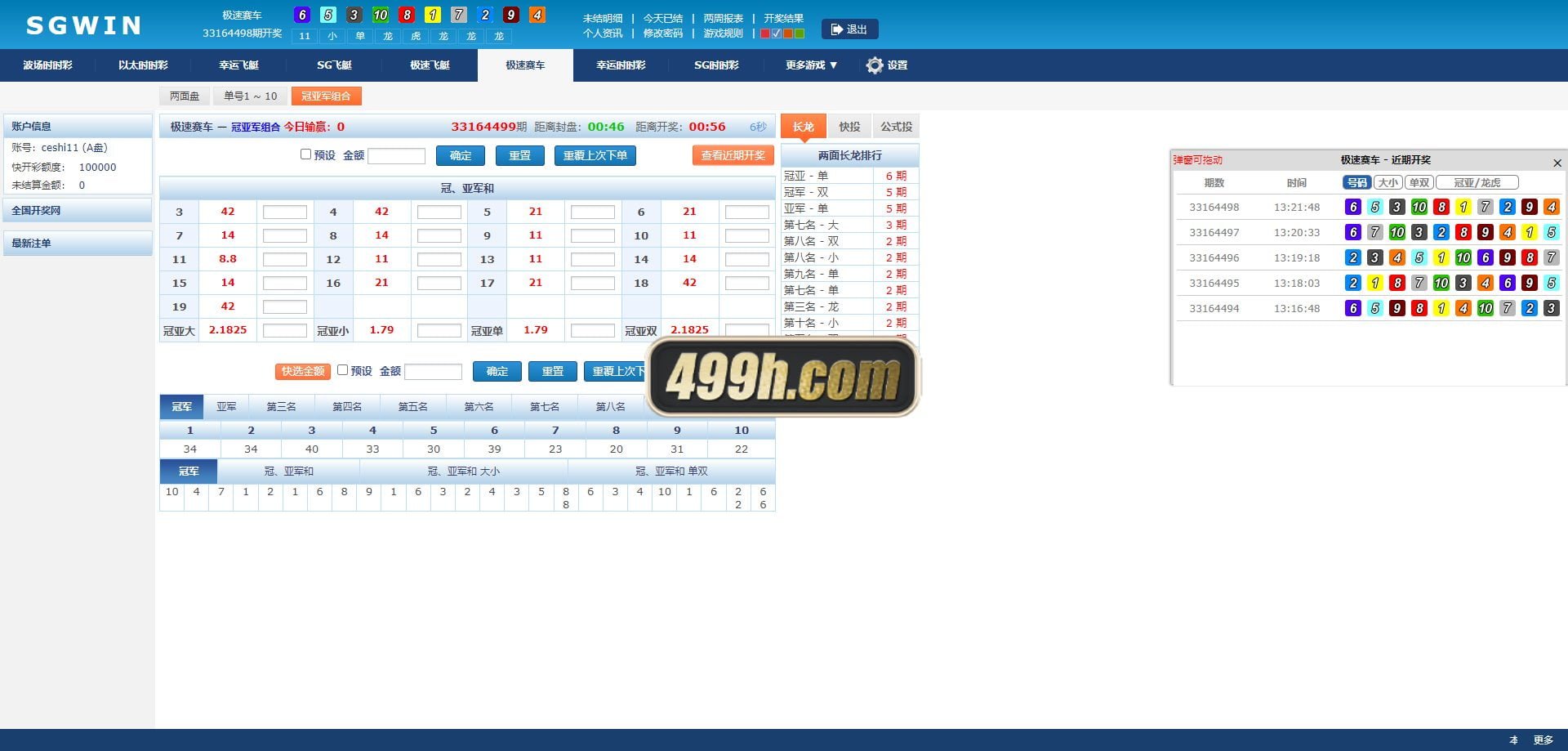Open the settings gear icon
Viewport: 1568px width, 751px height.
[875, 65]
